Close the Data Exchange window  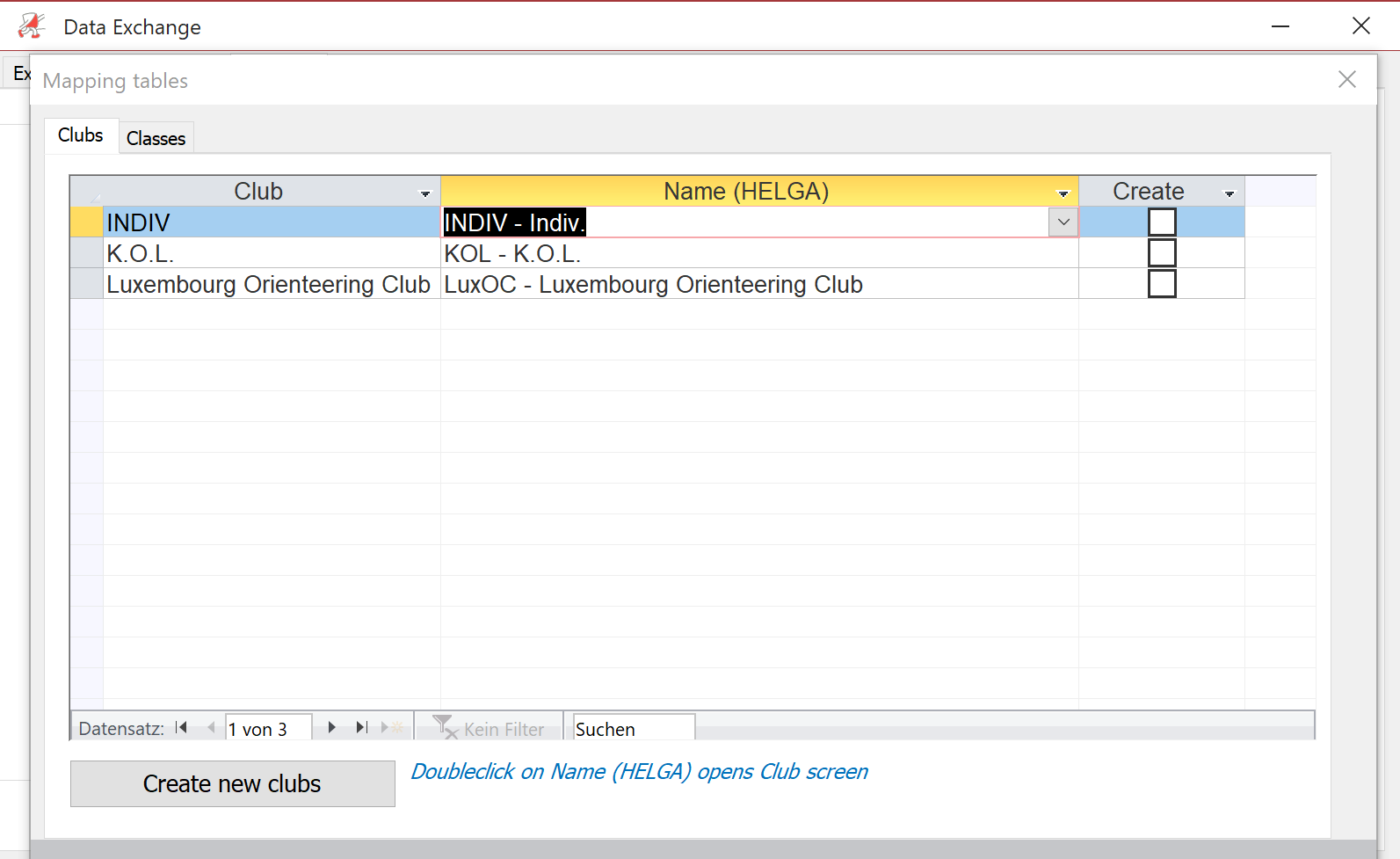[1360, 26]
